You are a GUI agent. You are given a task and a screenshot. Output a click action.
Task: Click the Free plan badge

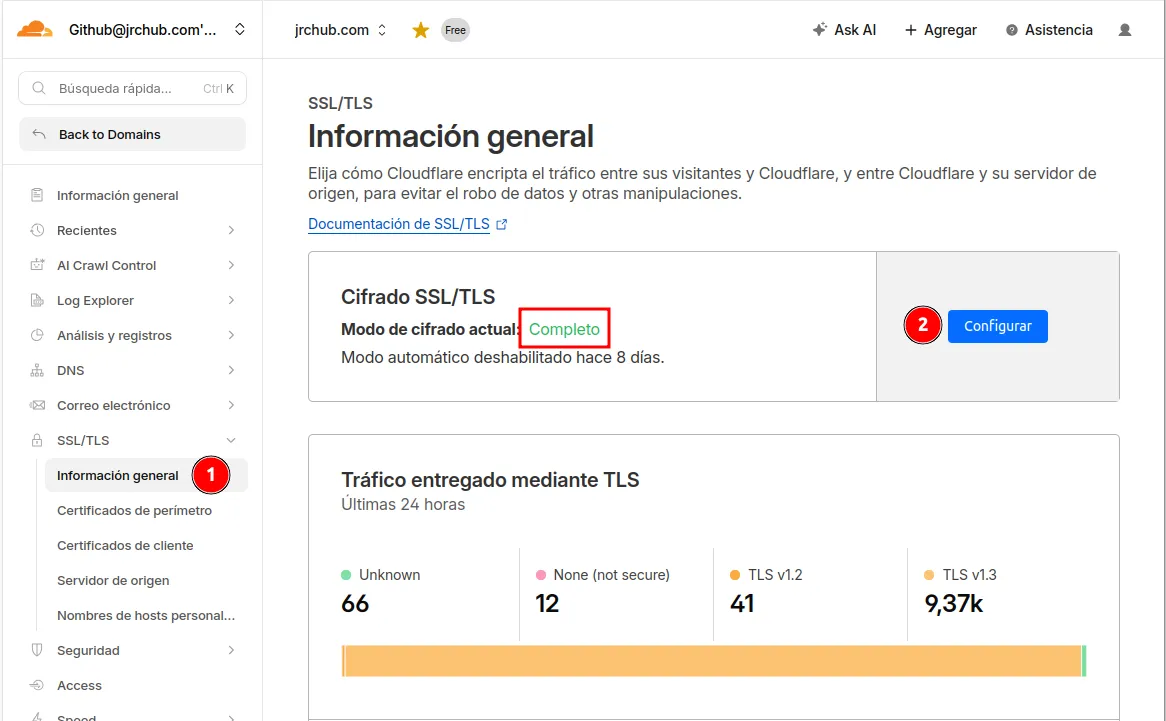coord(455,30)
